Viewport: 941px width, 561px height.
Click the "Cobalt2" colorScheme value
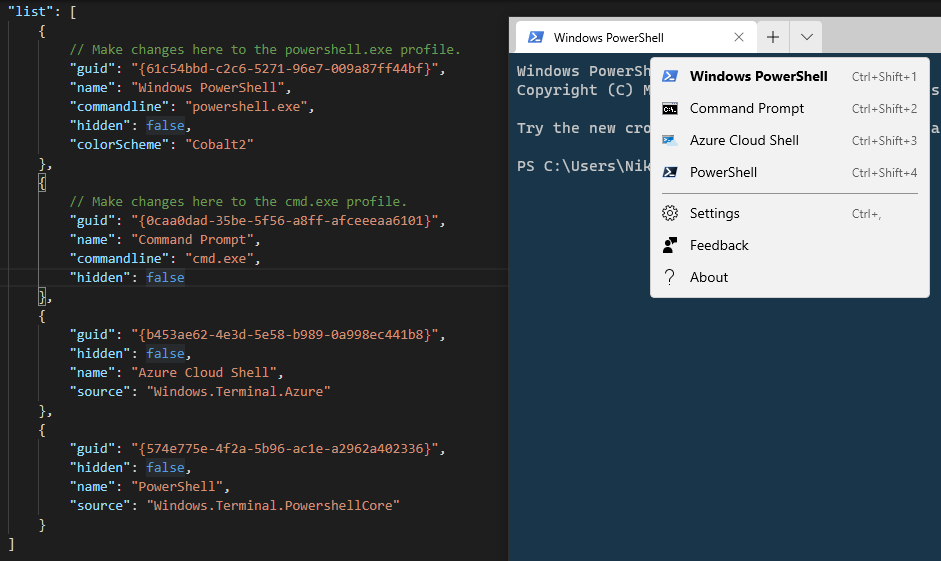[x=219, y=145]
